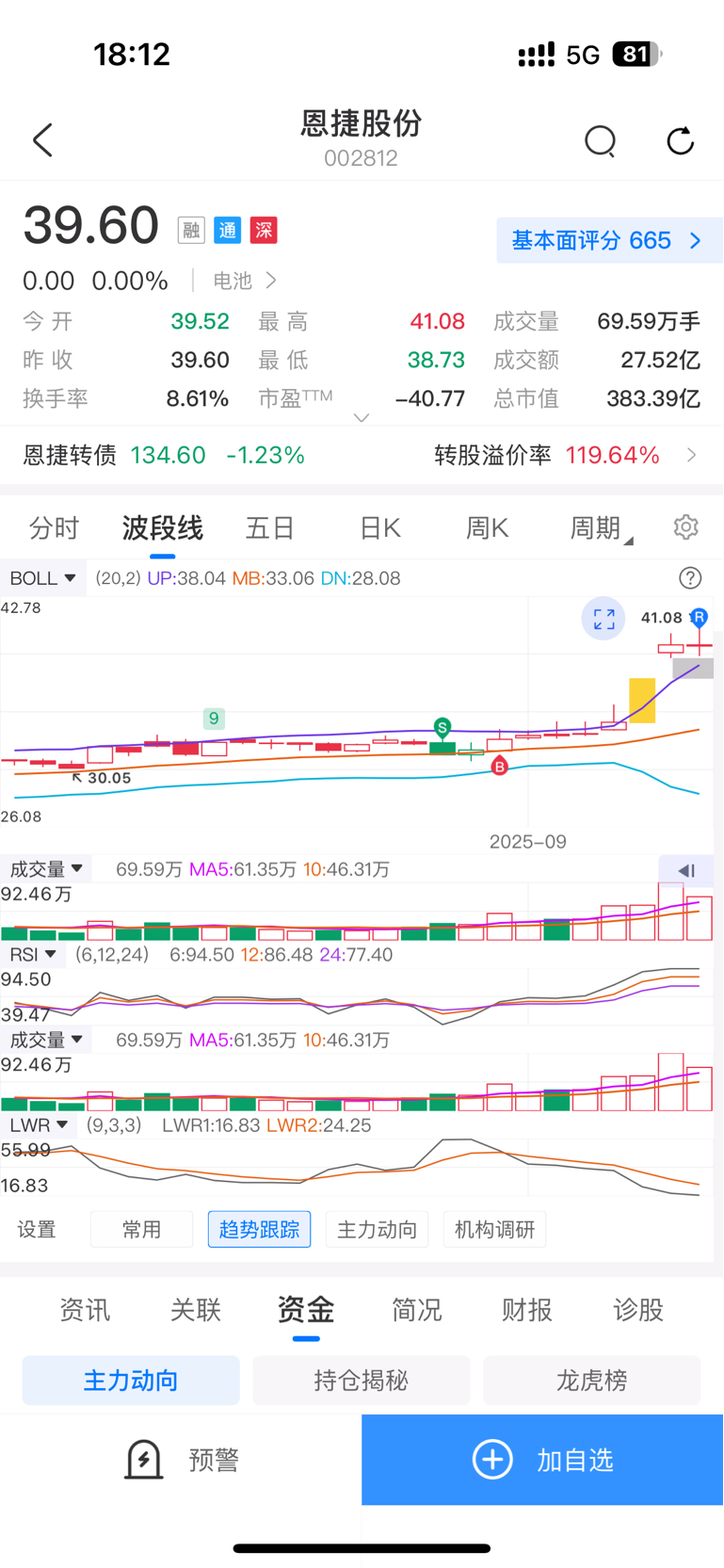This screenshot has width=724, height=1568.
Task: Tap the gray price box near latest candle
Action: point(693,669)
